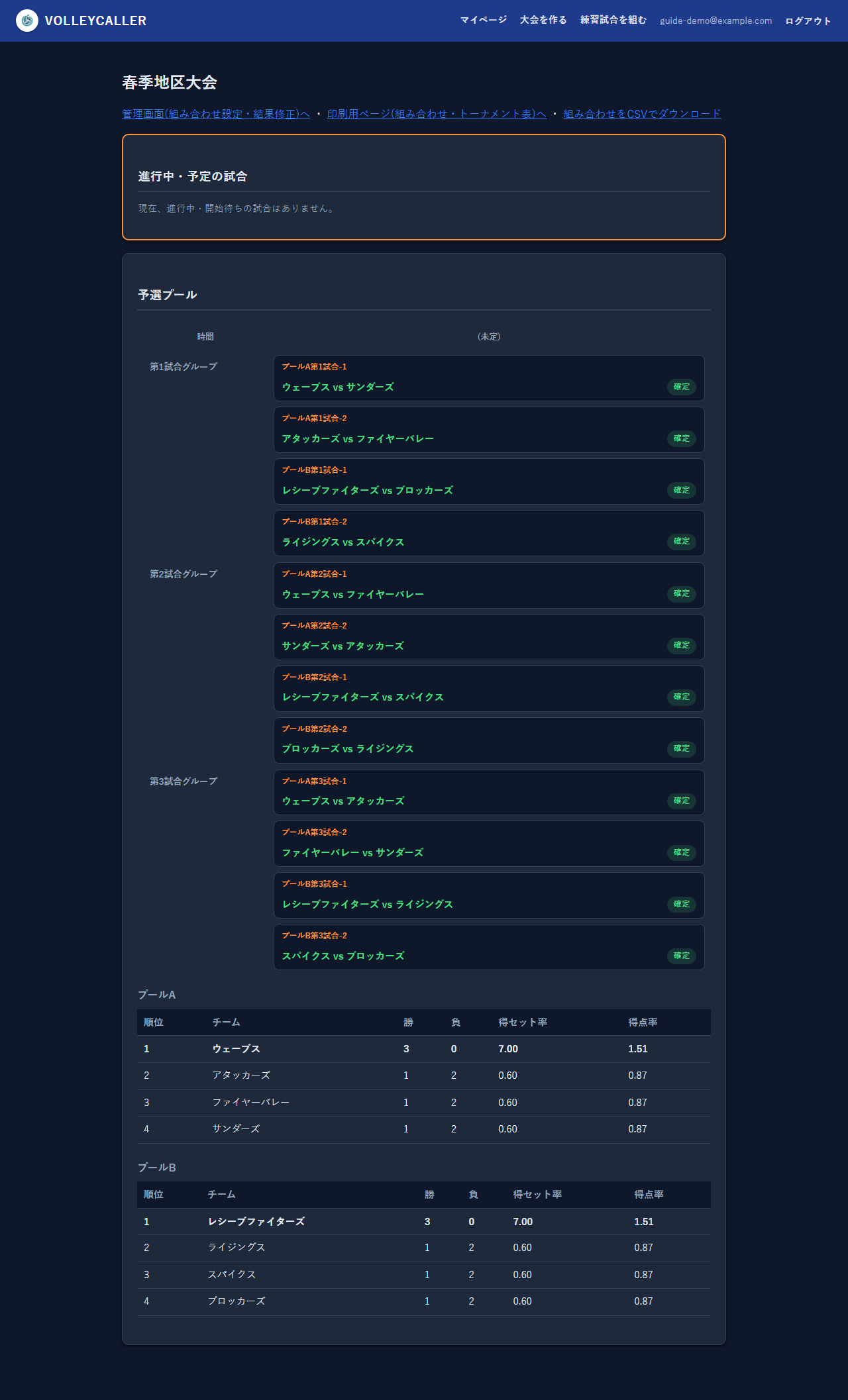Click the 第1試合グループ row label
848x1400 pixels.
coord(184,367)
